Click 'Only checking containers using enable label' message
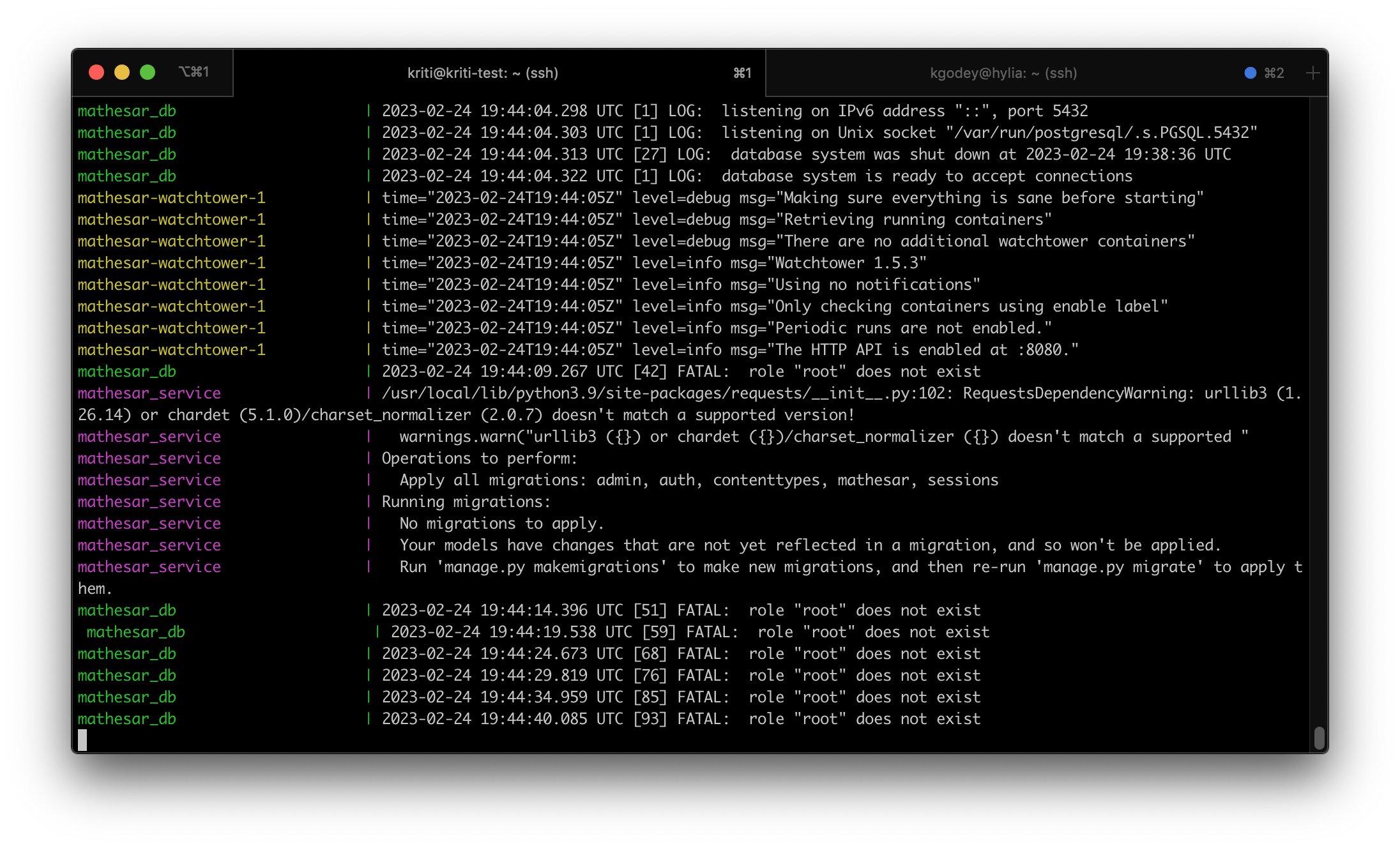 (967, 307)
